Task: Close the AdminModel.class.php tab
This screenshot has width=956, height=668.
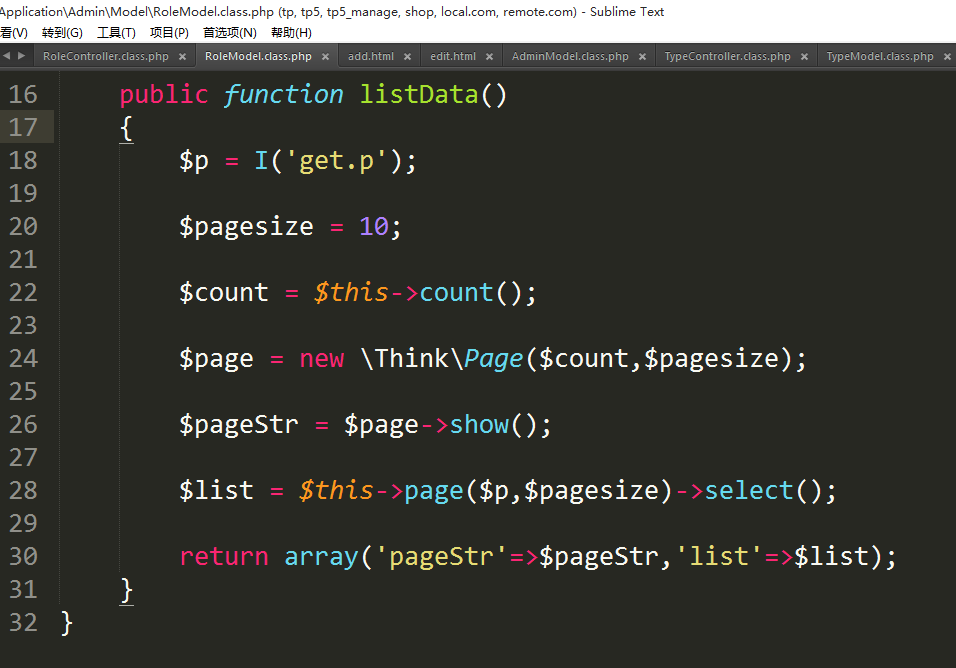Action: coord(642,57)
